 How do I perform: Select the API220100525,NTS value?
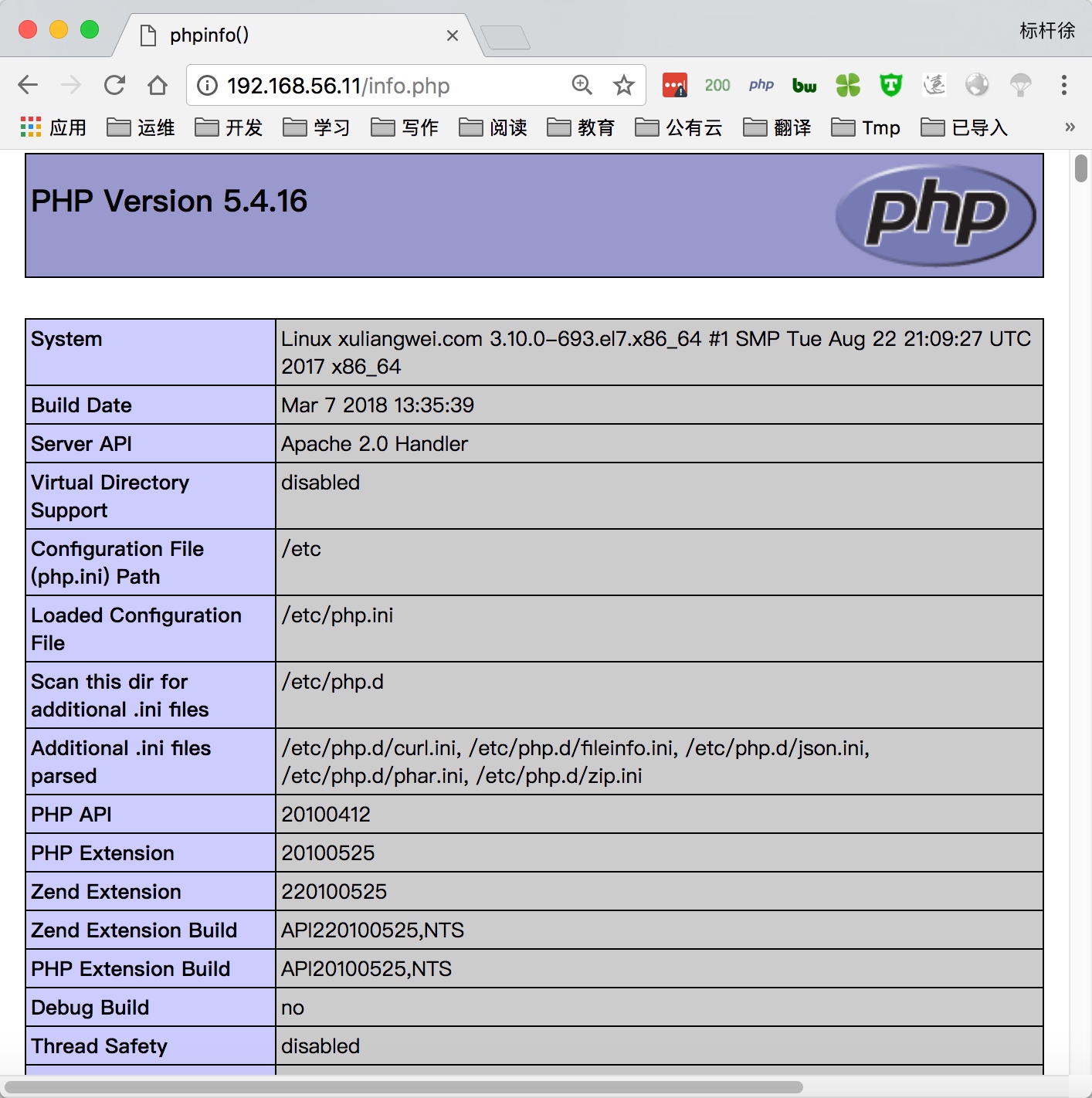(372, 930)
